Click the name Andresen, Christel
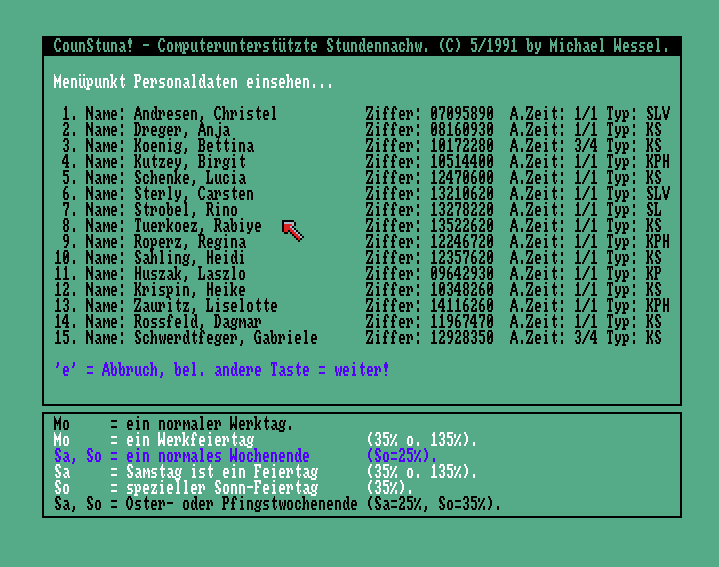Viewport: 719px width, 567px height. [205, 114]
